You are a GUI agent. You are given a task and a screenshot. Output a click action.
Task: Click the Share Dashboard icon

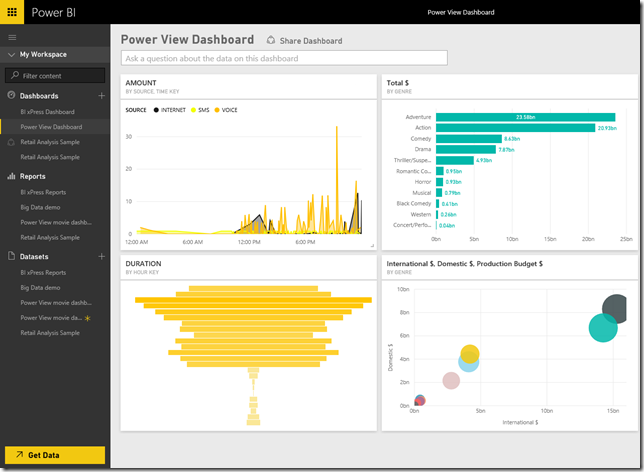click(271, 40)
